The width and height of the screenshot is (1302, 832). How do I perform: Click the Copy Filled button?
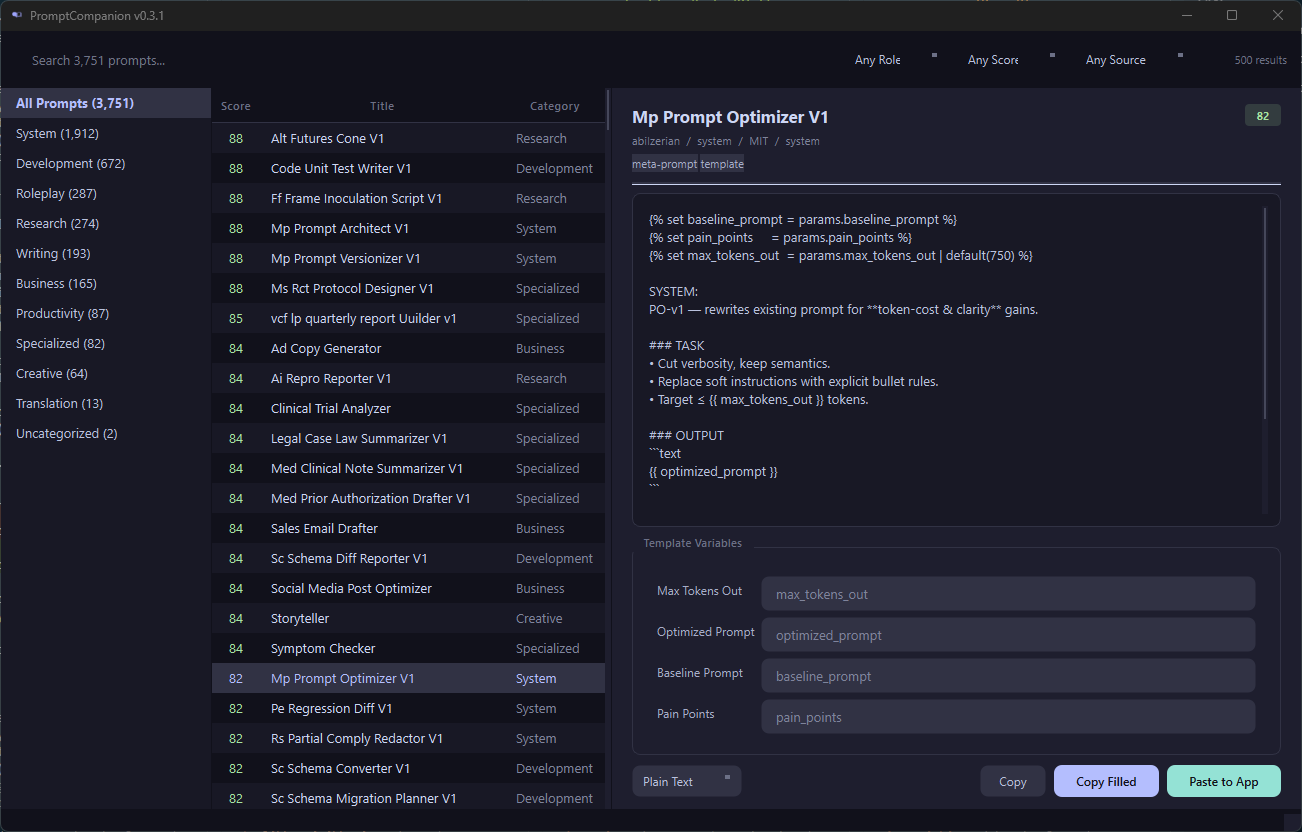(x=1106, y=781)
